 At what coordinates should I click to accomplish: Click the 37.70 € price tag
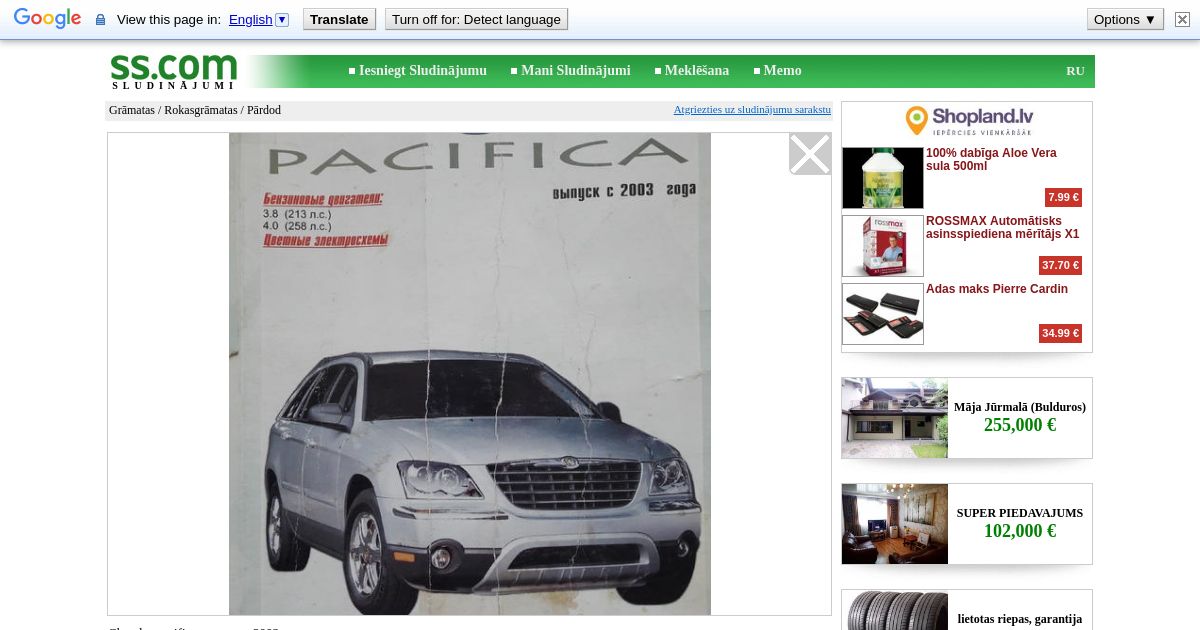tap(1060, 265)
